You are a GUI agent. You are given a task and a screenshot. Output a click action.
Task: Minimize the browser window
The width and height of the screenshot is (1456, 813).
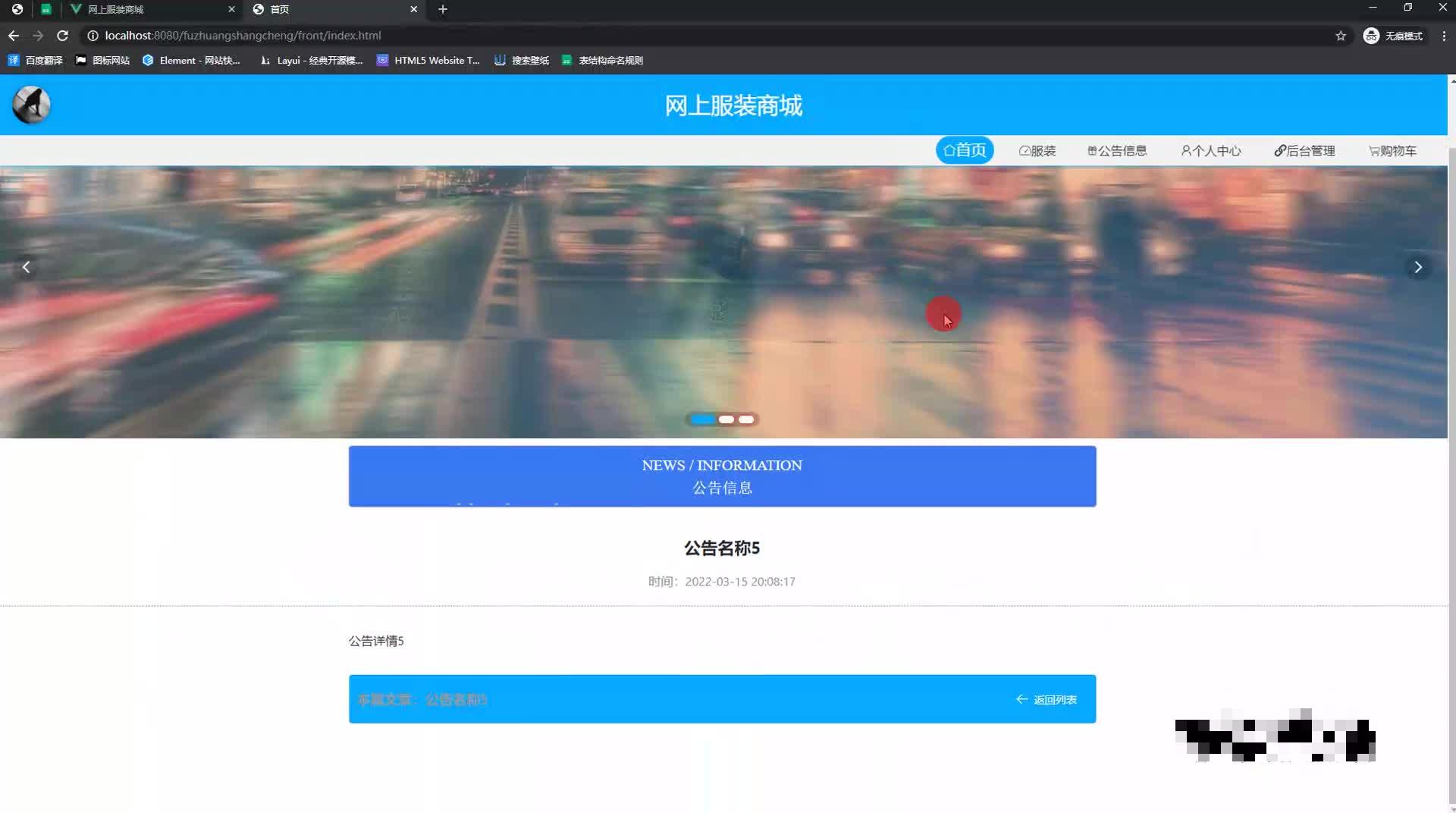(1373, 8)
